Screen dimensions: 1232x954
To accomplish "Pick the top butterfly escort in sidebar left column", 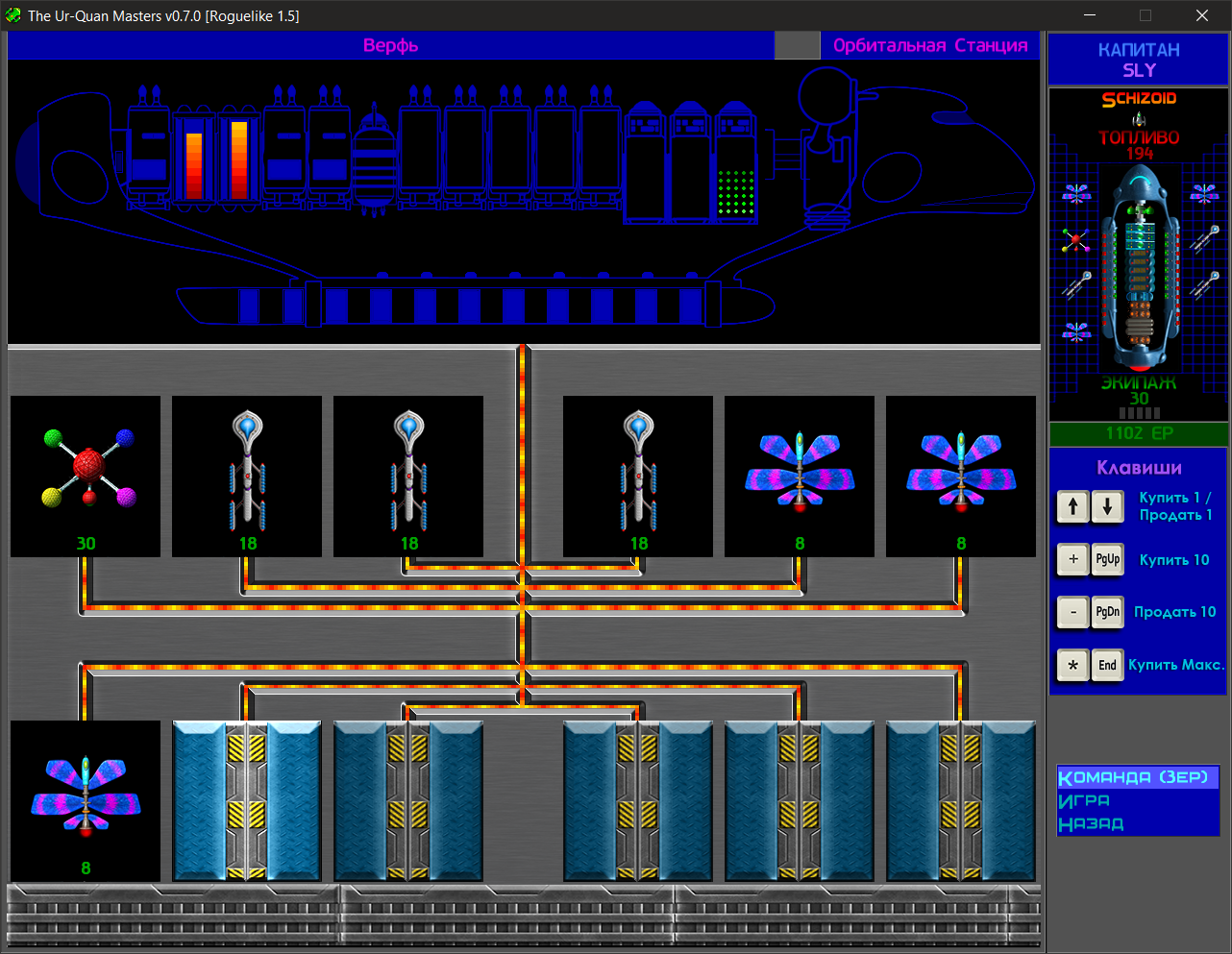I will click(x=1076, y=193).
